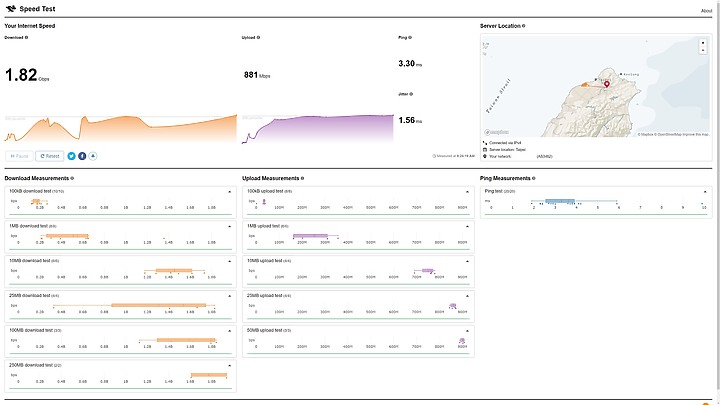Click the 881 Mbps upload value
The height and width of the screenshot is (405, 720).
click(257, 75)
